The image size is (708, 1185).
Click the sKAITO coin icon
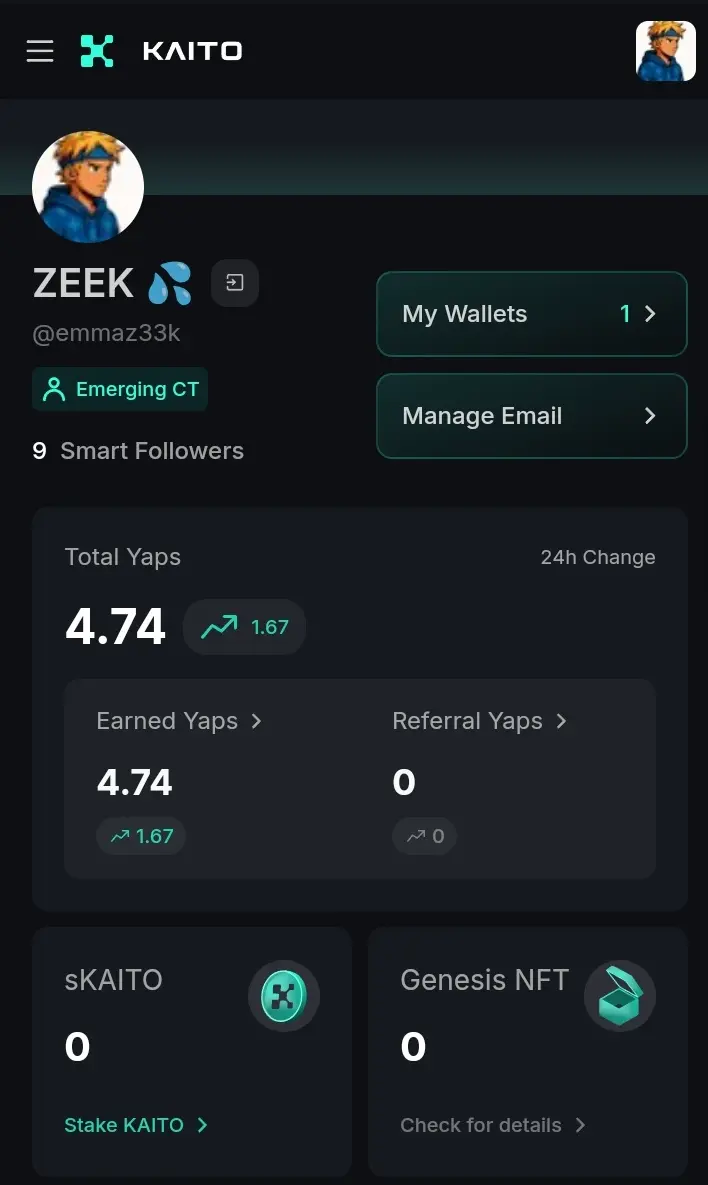tap(284, 996)
